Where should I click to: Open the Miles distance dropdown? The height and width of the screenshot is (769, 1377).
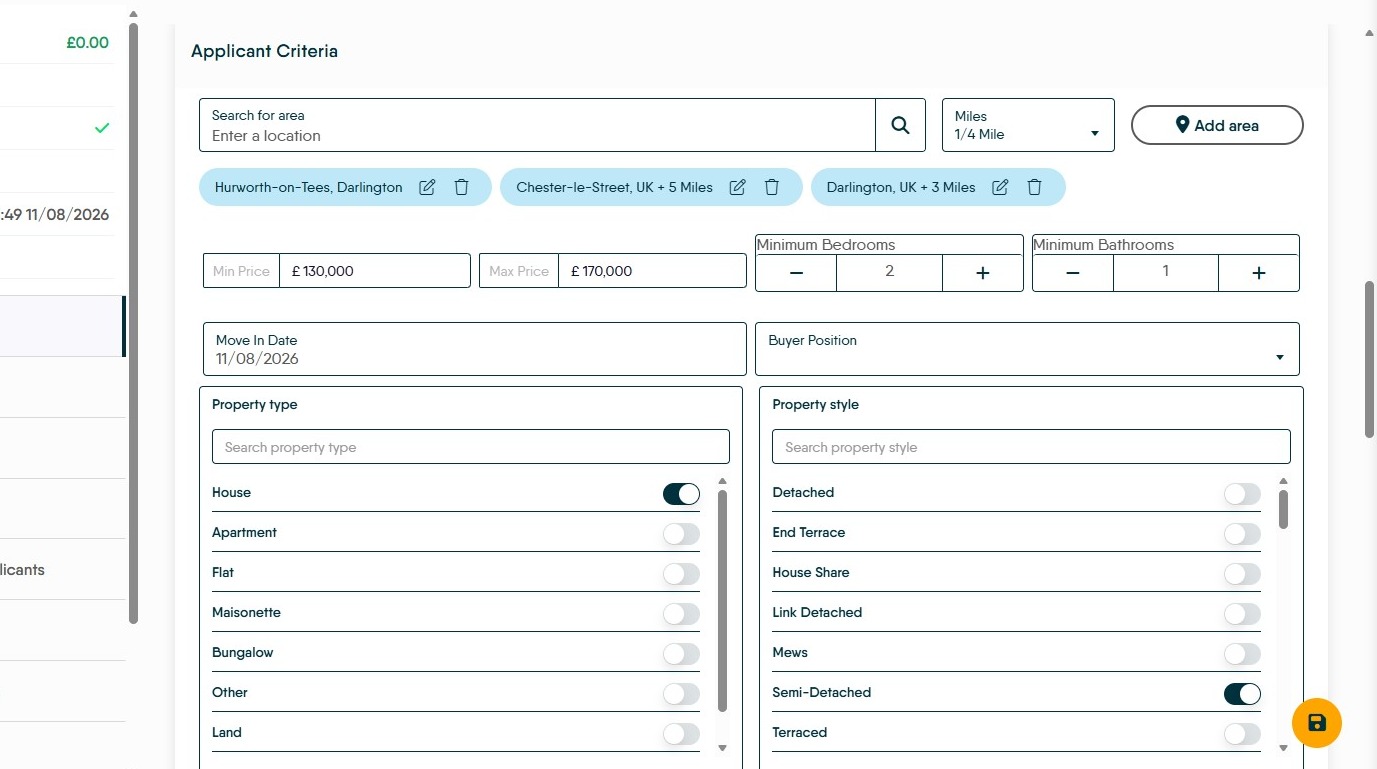coord(1028,125)
